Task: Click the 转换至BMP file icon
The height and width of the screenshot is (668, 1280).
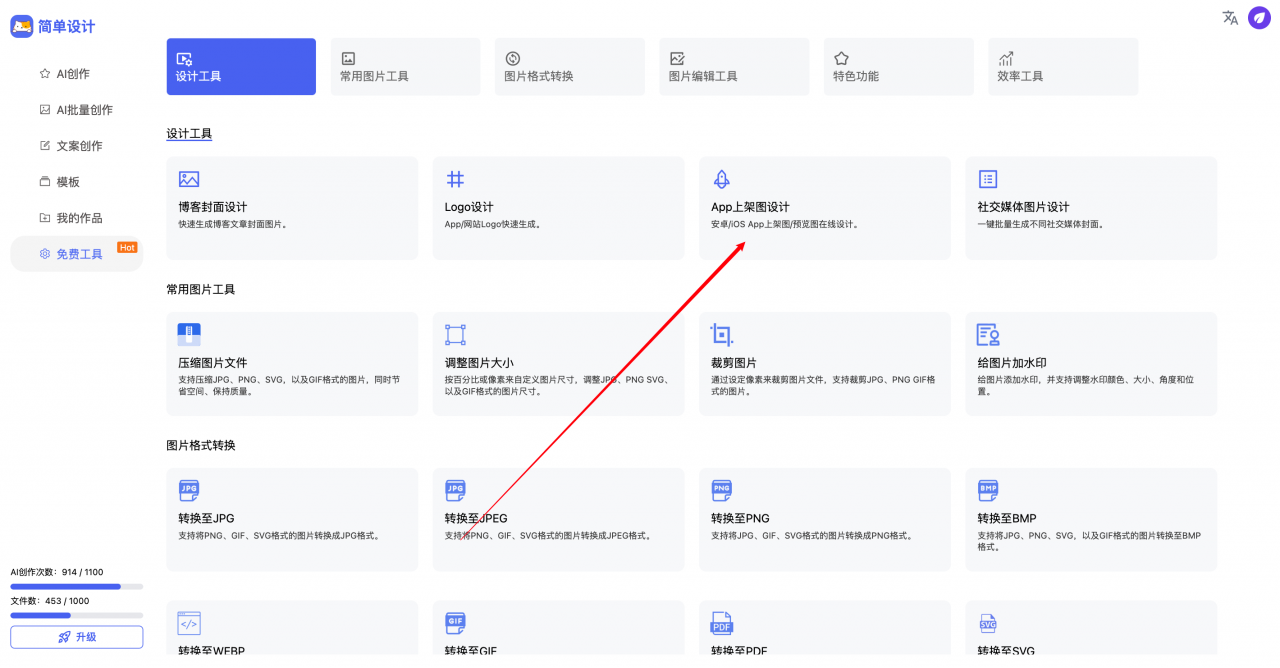Action: (x=988, y=490)
